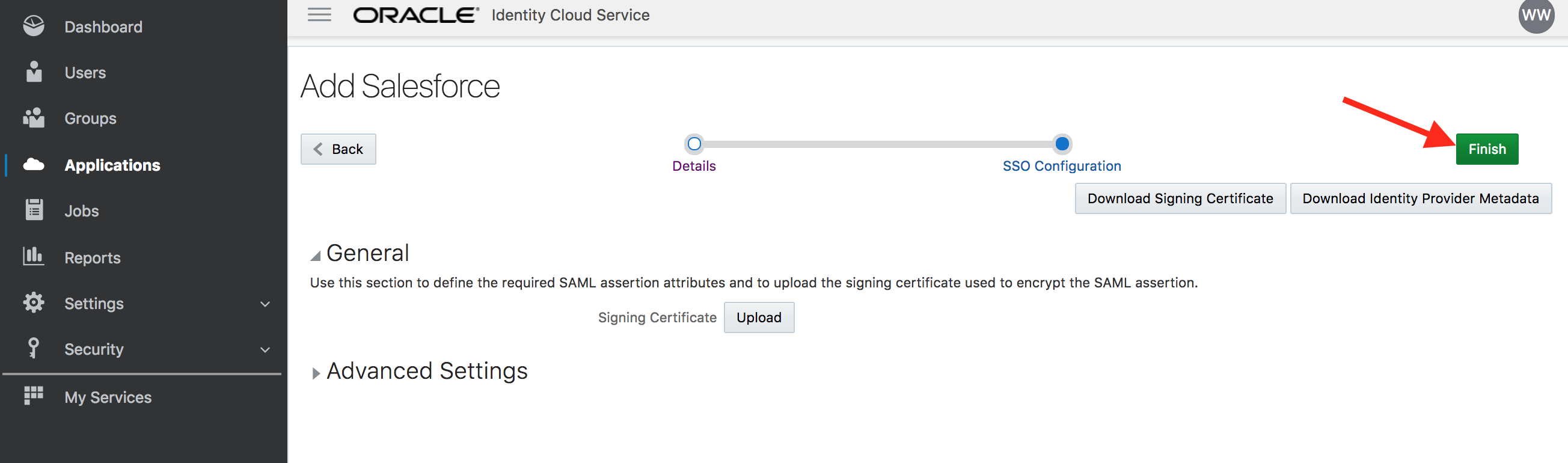Open the My Services grid icon
This screenshot has height=463, width=1568.
34,396
